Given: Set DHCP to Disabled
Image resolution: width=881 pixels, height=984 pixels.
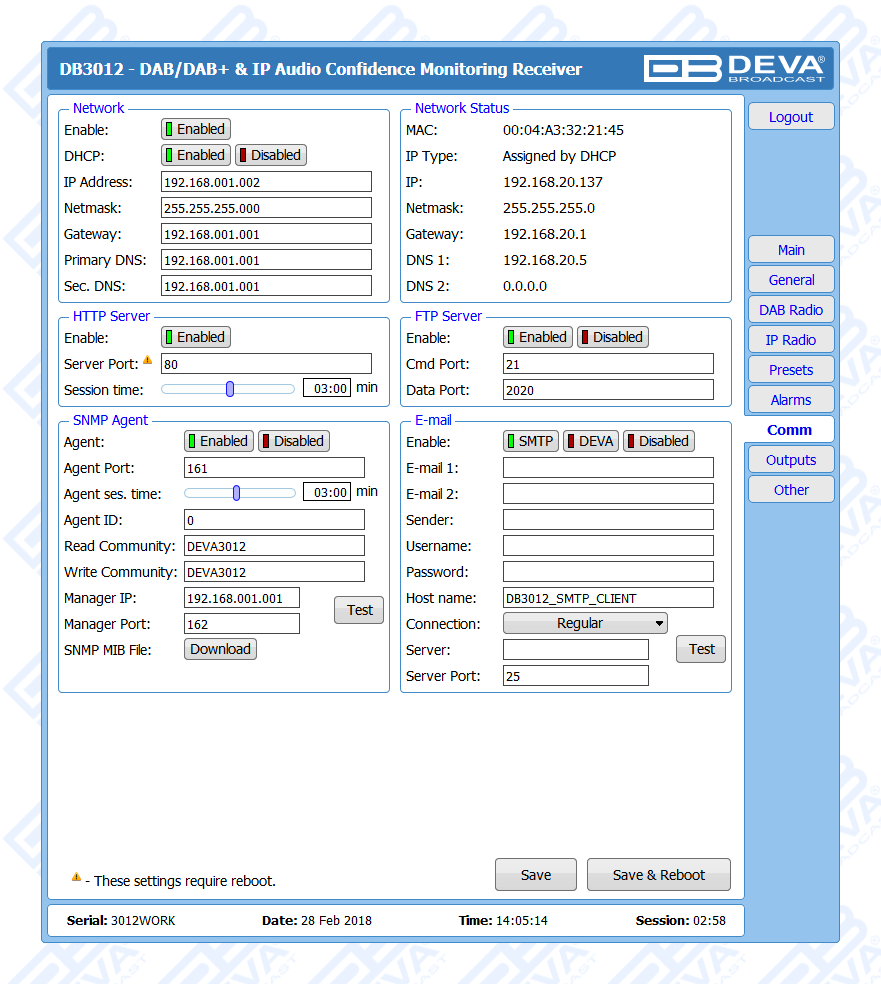Looking at the screenshot, I should point(270,155).
